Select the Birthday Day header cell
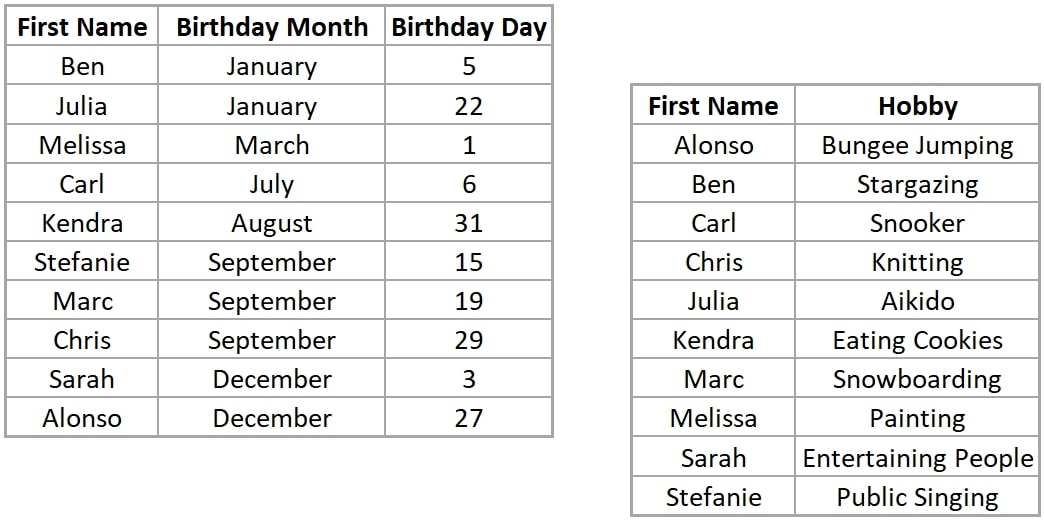Viewport: 1044px width, 521px height. [469, 27]
